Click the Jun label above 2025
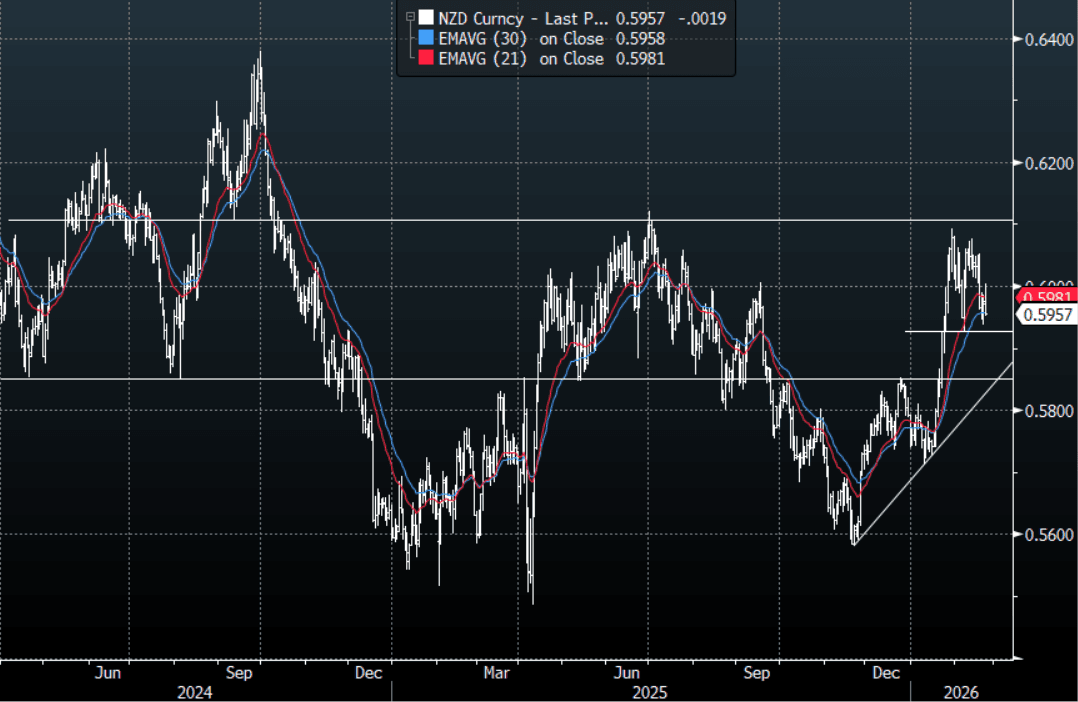 click(626, 672)
